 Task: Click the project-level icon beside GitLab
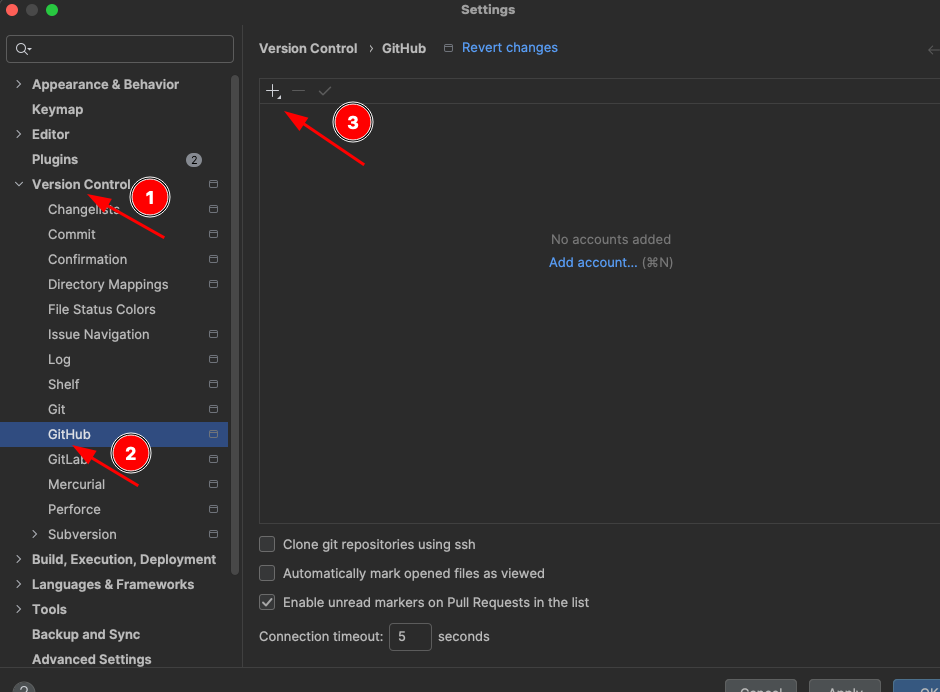click(213, 459)
